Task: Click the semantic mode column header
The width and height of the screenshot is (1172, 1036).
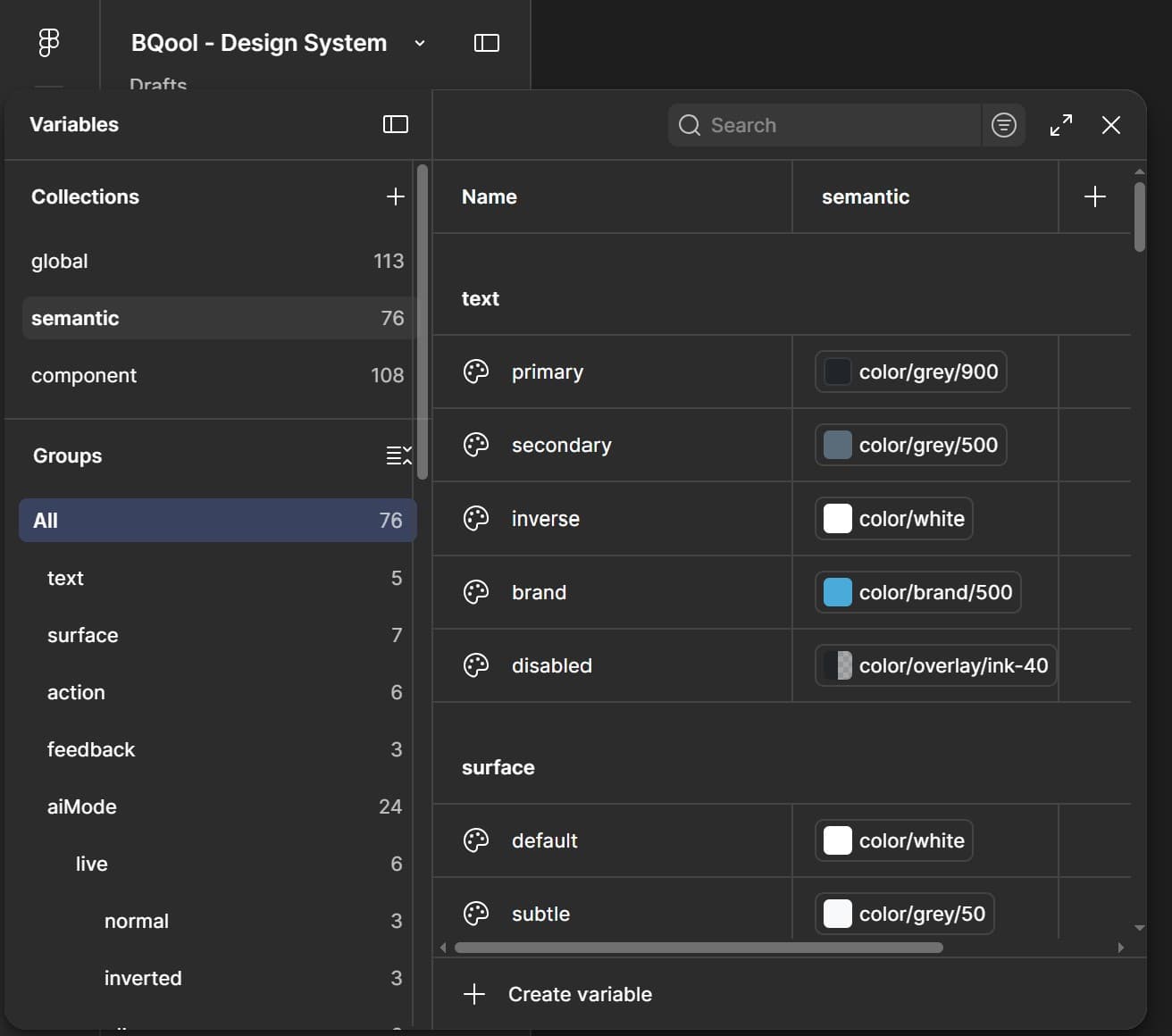Action: (925, 196)
